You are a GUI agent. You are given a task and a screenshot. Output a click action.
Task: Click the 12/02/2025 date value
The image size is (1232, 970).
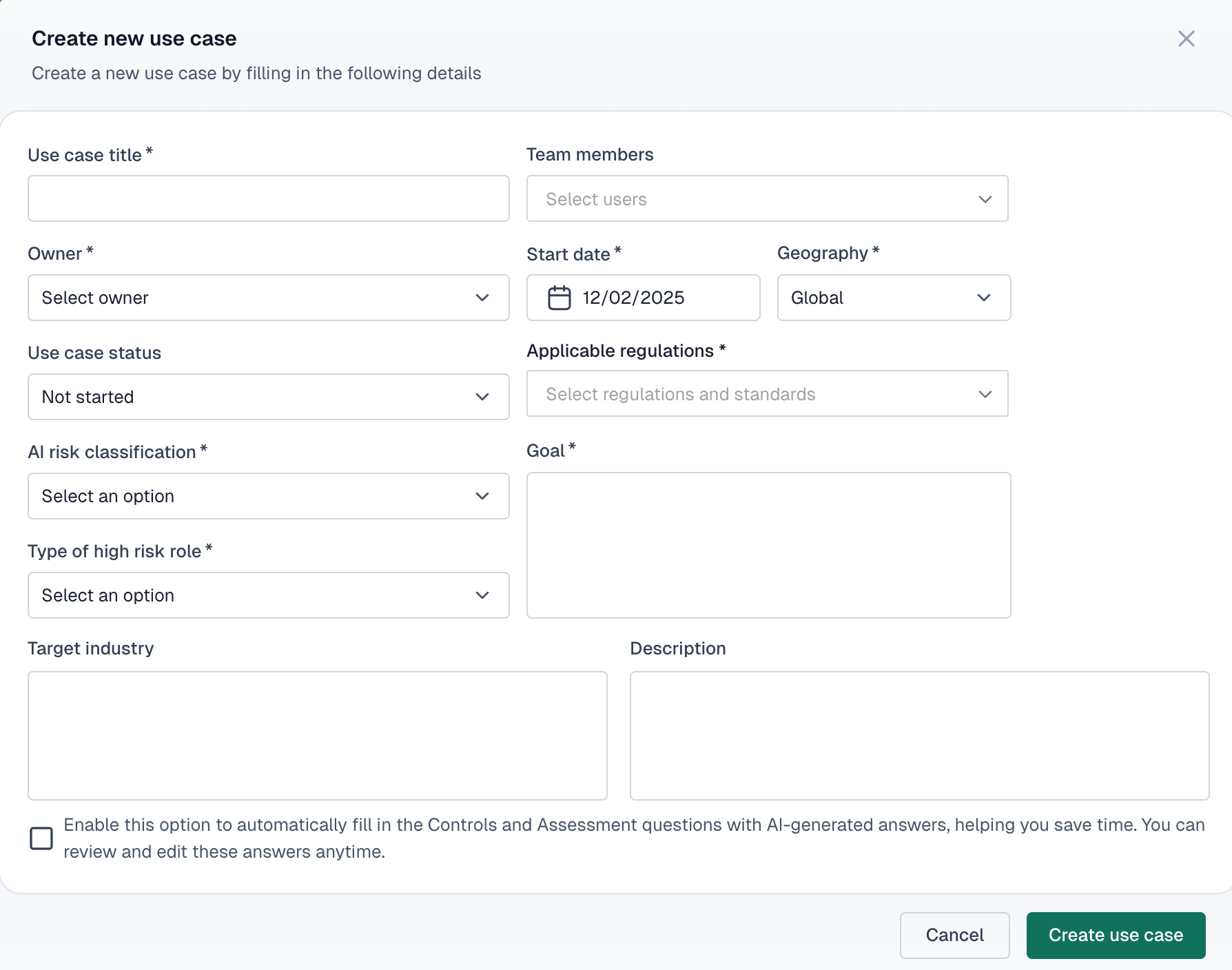(633, 298)
